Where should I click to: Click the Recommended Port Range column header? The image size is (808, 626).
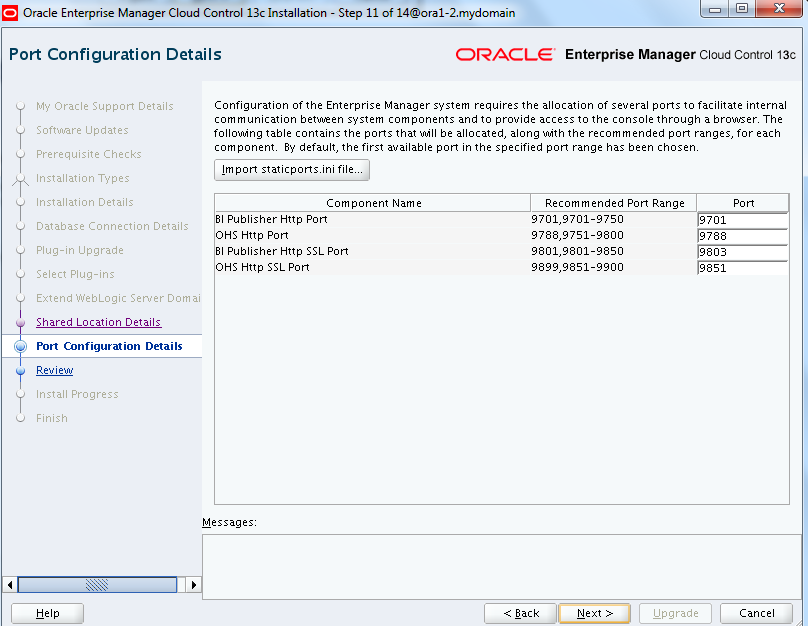point(614,203)
